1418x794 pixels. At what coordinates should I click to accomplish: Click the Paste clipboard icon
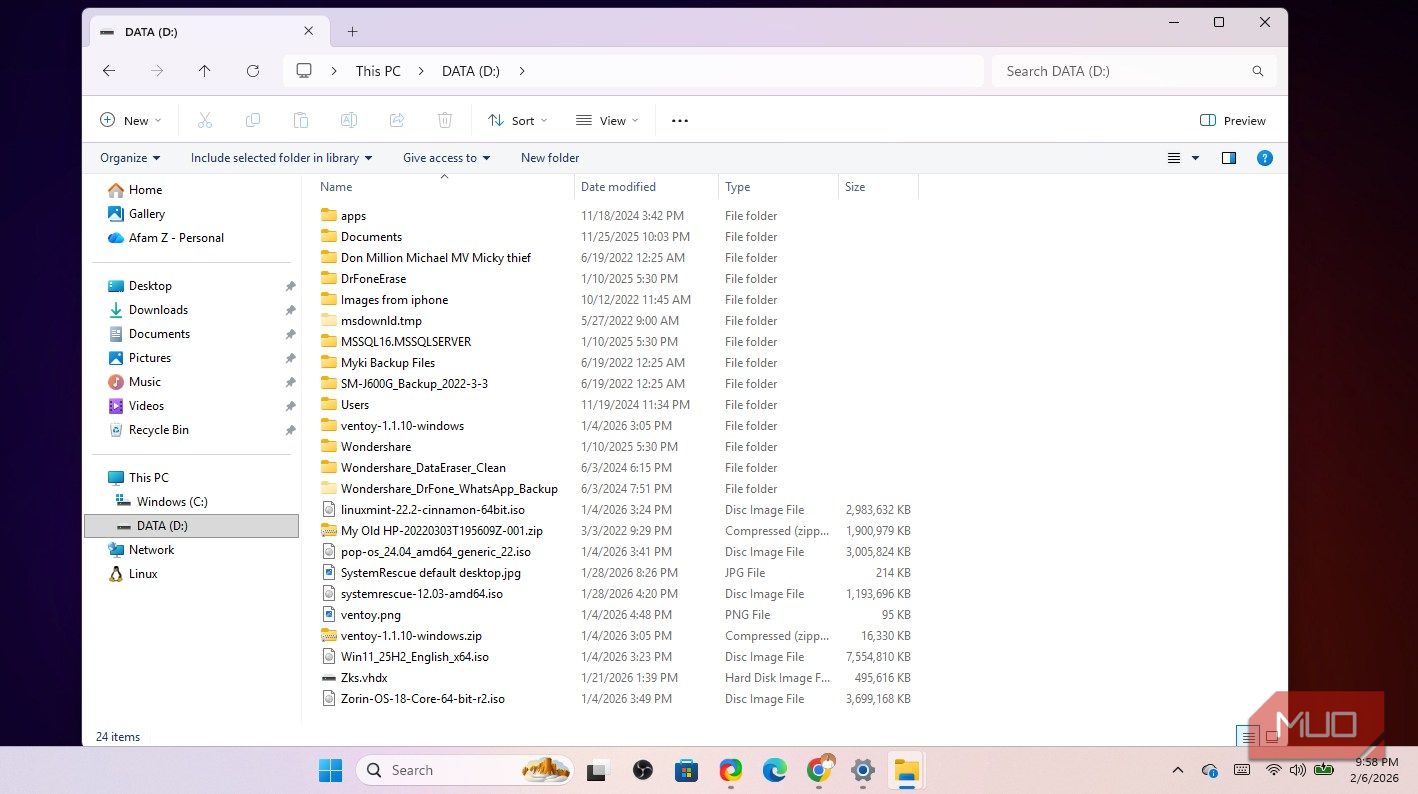click(301, 120)
